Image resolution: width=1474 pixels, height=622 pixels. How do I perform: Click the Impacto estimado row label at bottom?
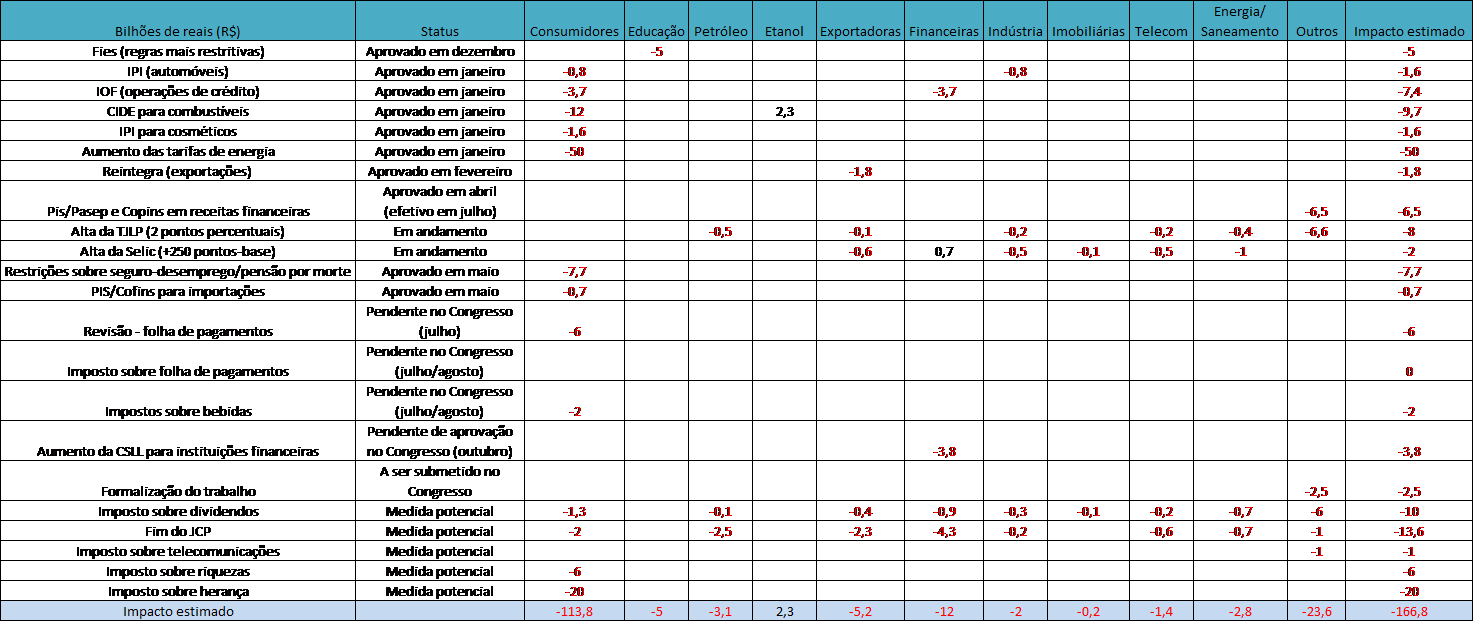click(178, 611)
